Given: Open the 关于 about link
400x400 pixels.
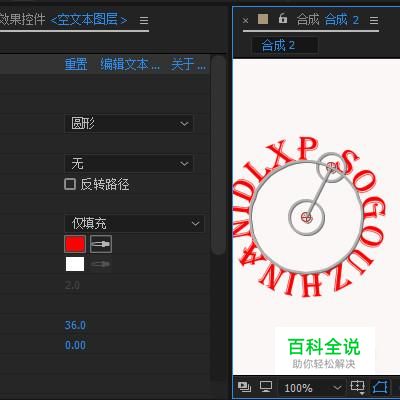Looking at the screenshot, I should pyautogui.click(x=188, y=64).
